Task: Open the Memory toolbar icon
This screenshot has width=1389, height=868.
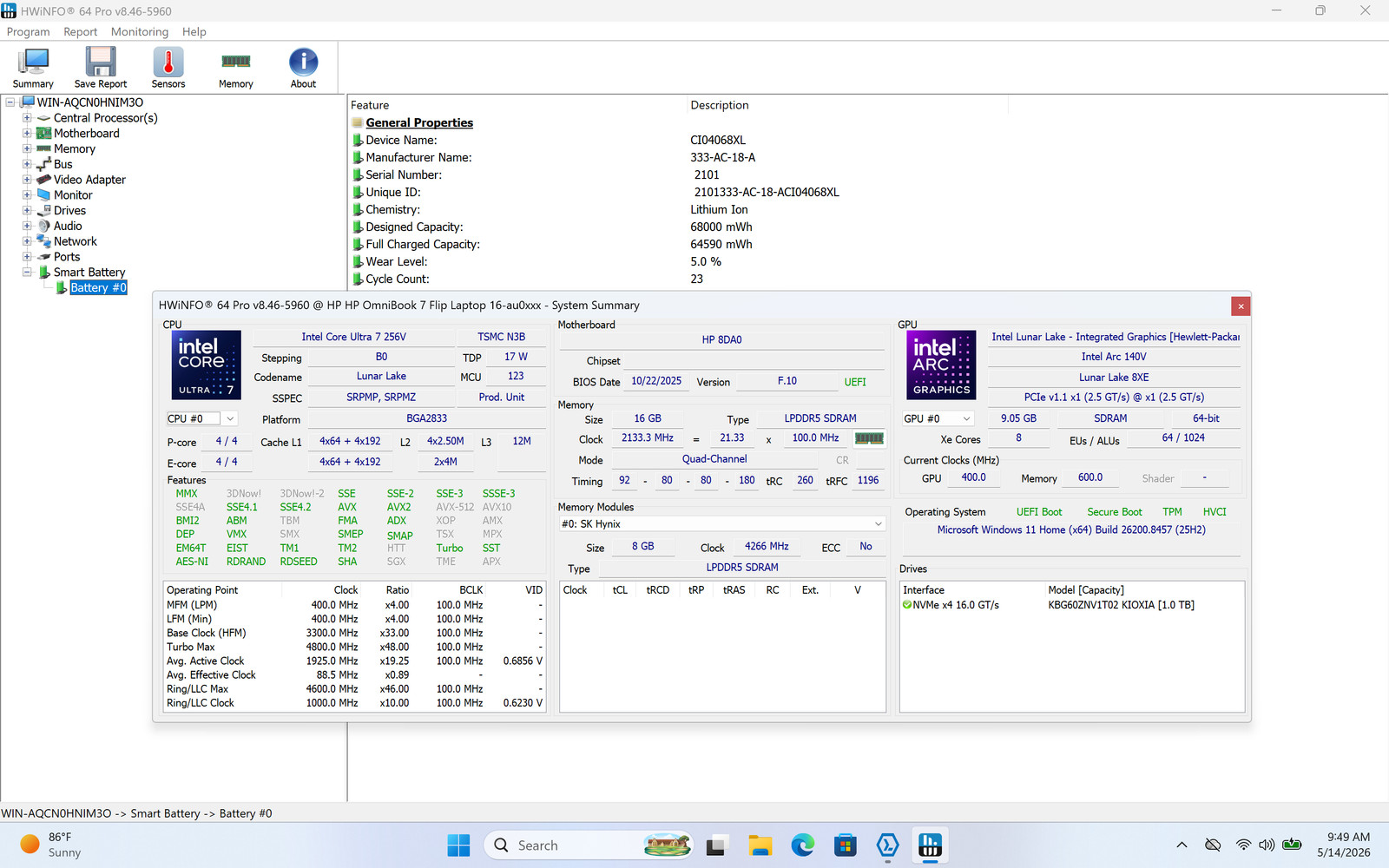Action: [236, 68]
